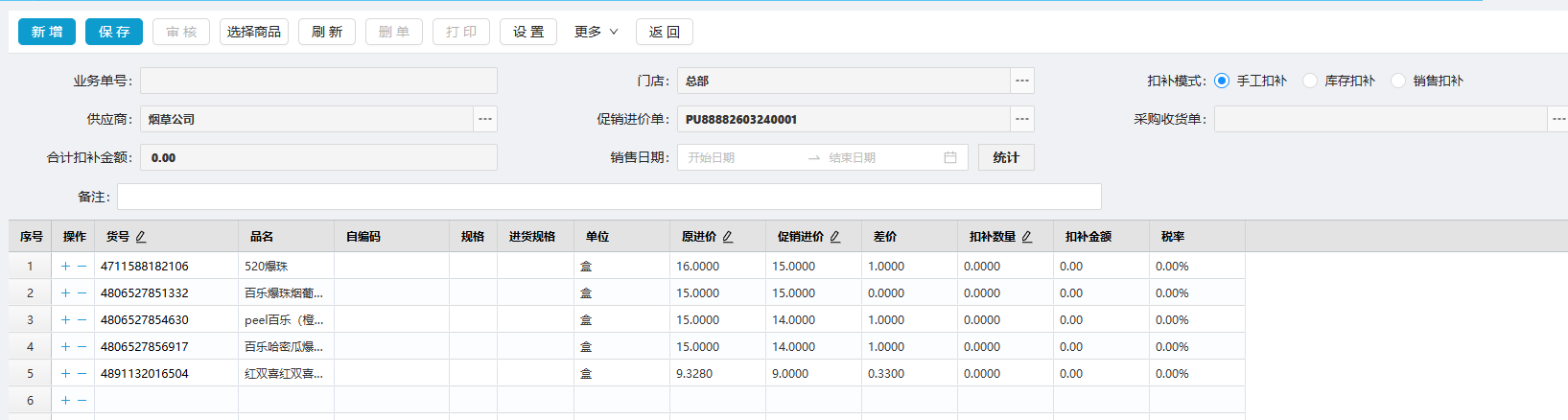Open the 门店 lookup ellipsis button
This screenshot has width=1568, height=420.
coord(1022,81)
